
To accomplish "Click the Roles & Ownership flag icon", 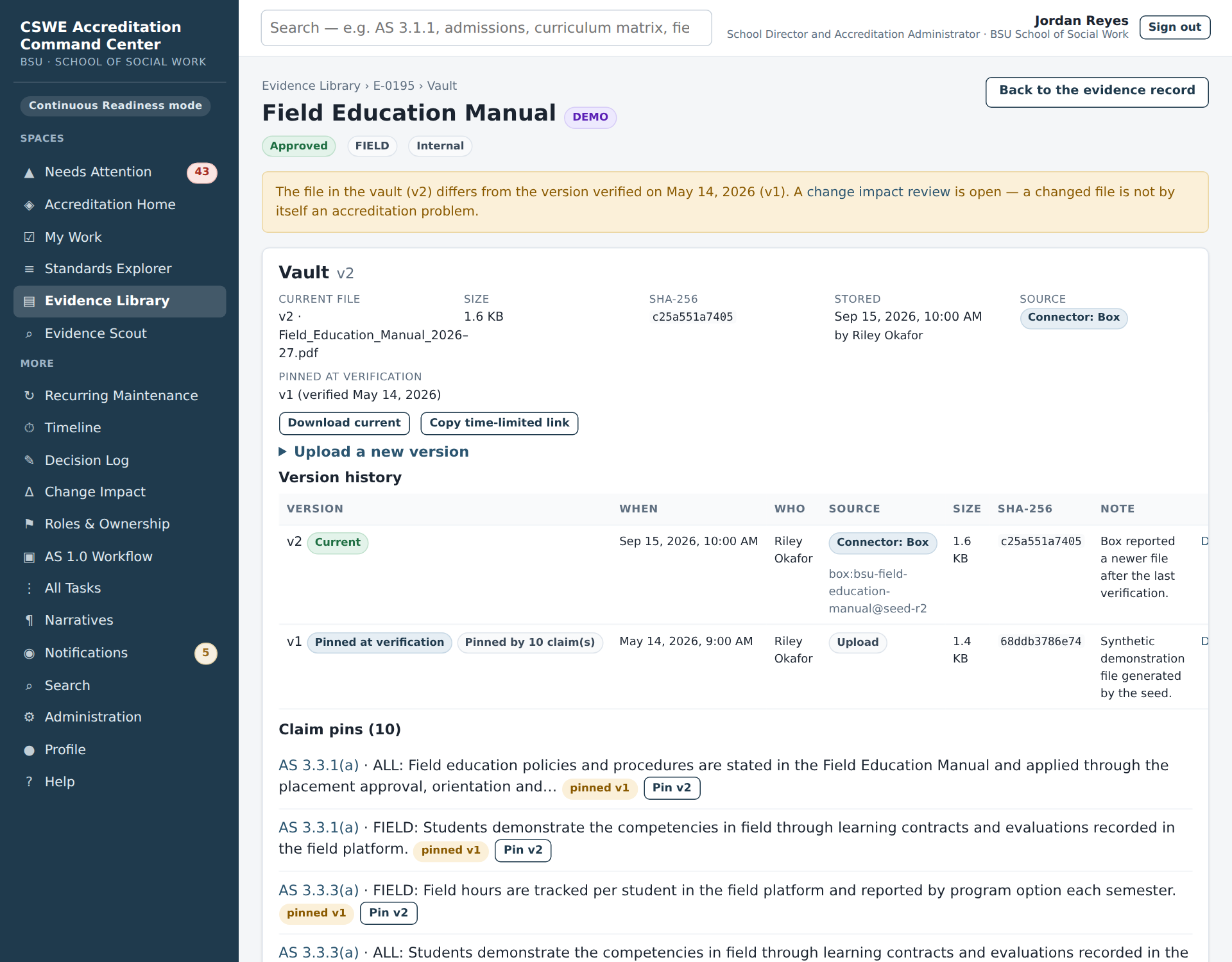I will tap(29, 524).
